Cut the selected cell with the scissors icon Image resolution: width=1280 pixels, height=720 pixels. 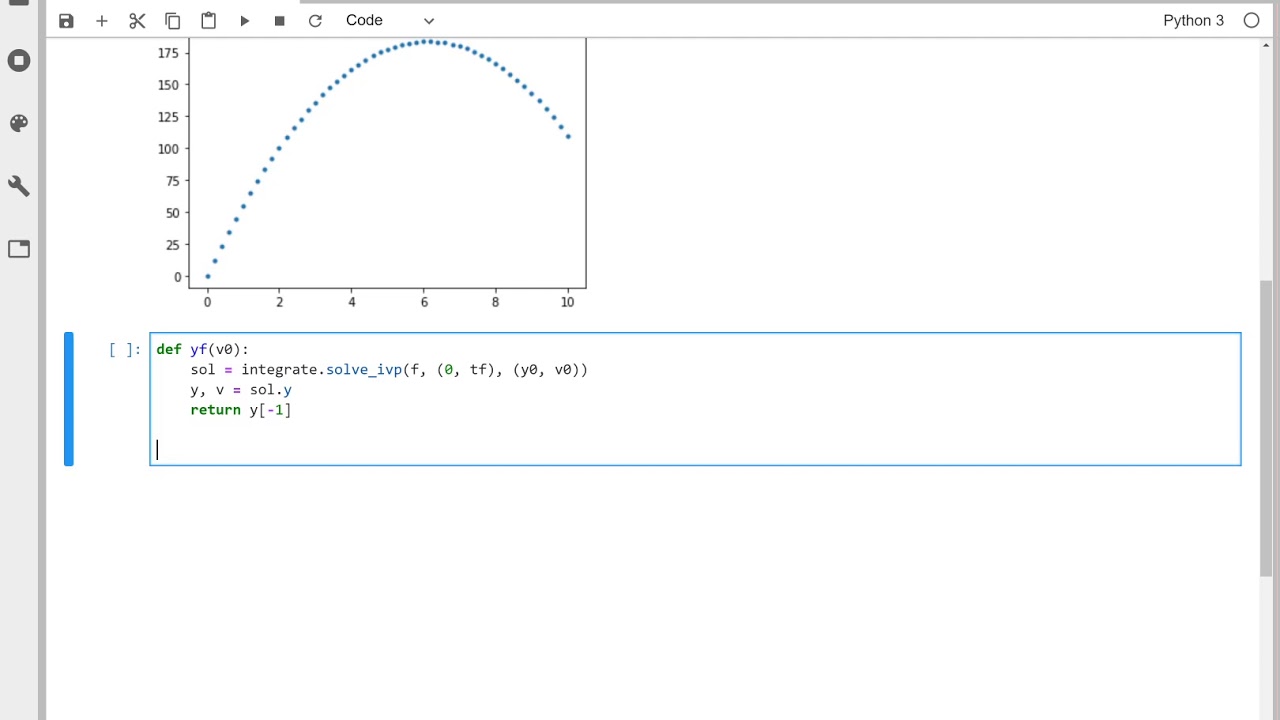click(137, 20)
